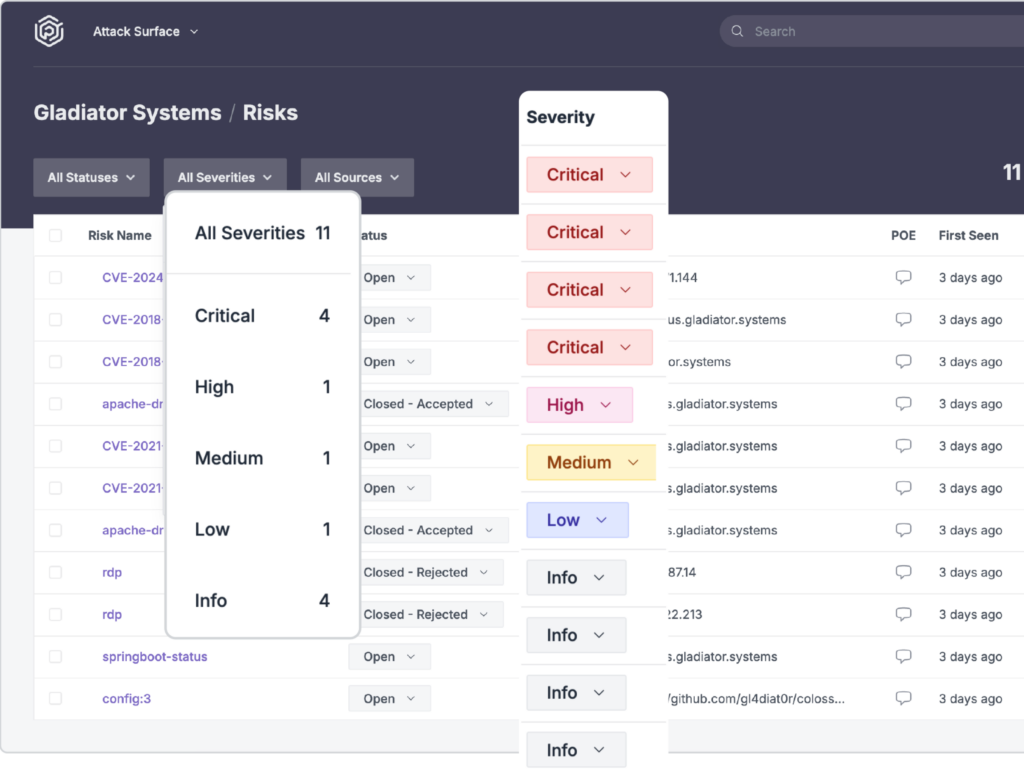This screenshot has height=780, width=1024.
Task: Click the github.com/gl4diat0r/coloss... asset text
Action: tap(756, 698)
